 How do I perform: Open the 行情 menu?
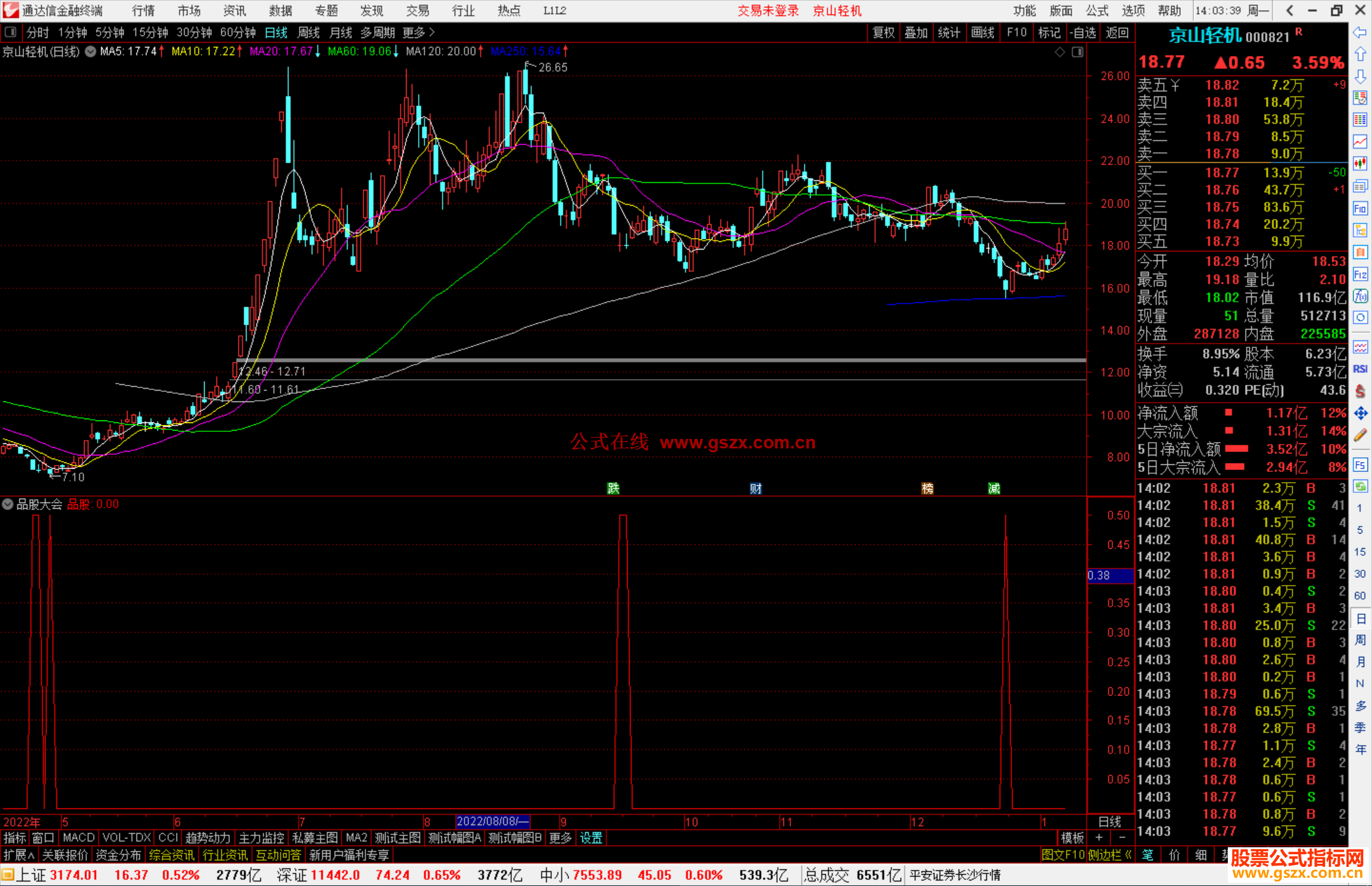coord(143,10)
